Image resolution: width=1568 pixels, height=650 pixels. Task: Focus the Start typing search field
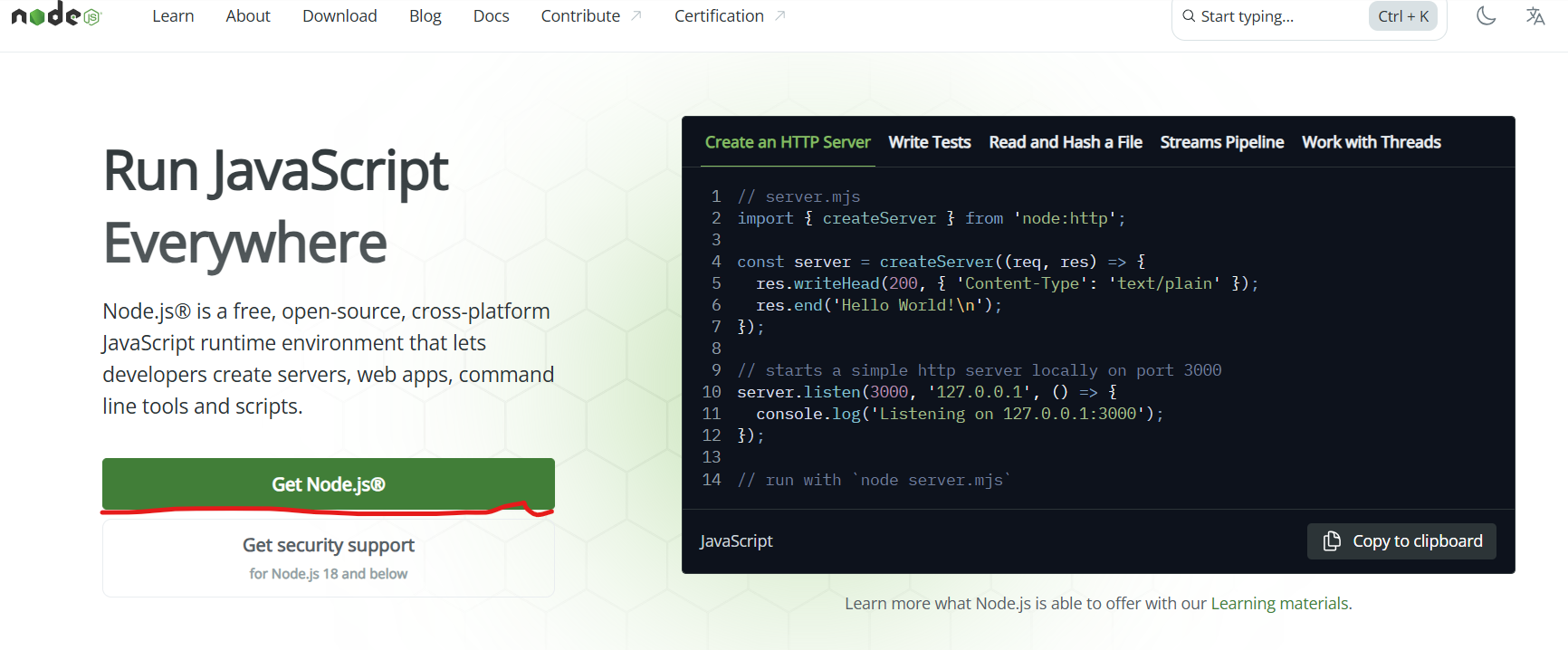(1309, 16)
